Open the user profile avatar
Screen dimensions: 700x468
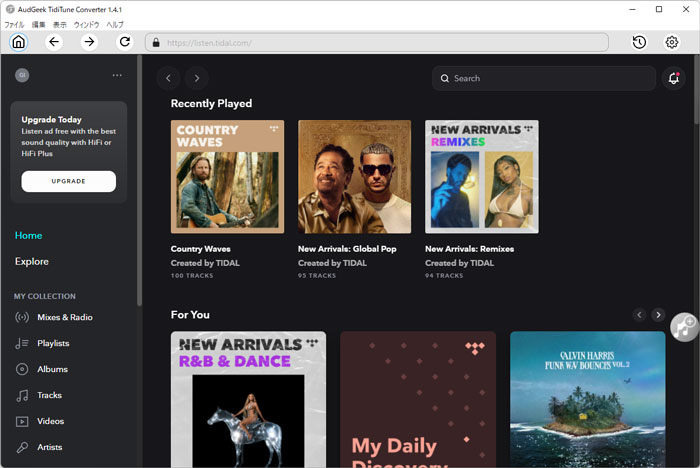click(x=22, y=75)
